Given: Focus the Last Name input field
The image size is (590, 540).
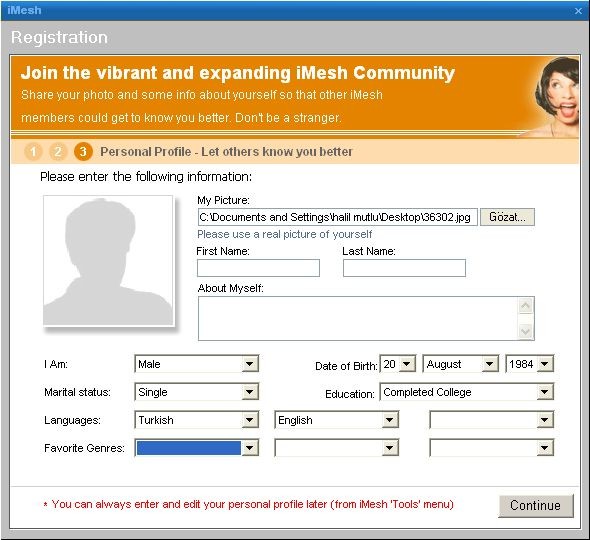Looking at the screenshot, I should click(404, 268).
